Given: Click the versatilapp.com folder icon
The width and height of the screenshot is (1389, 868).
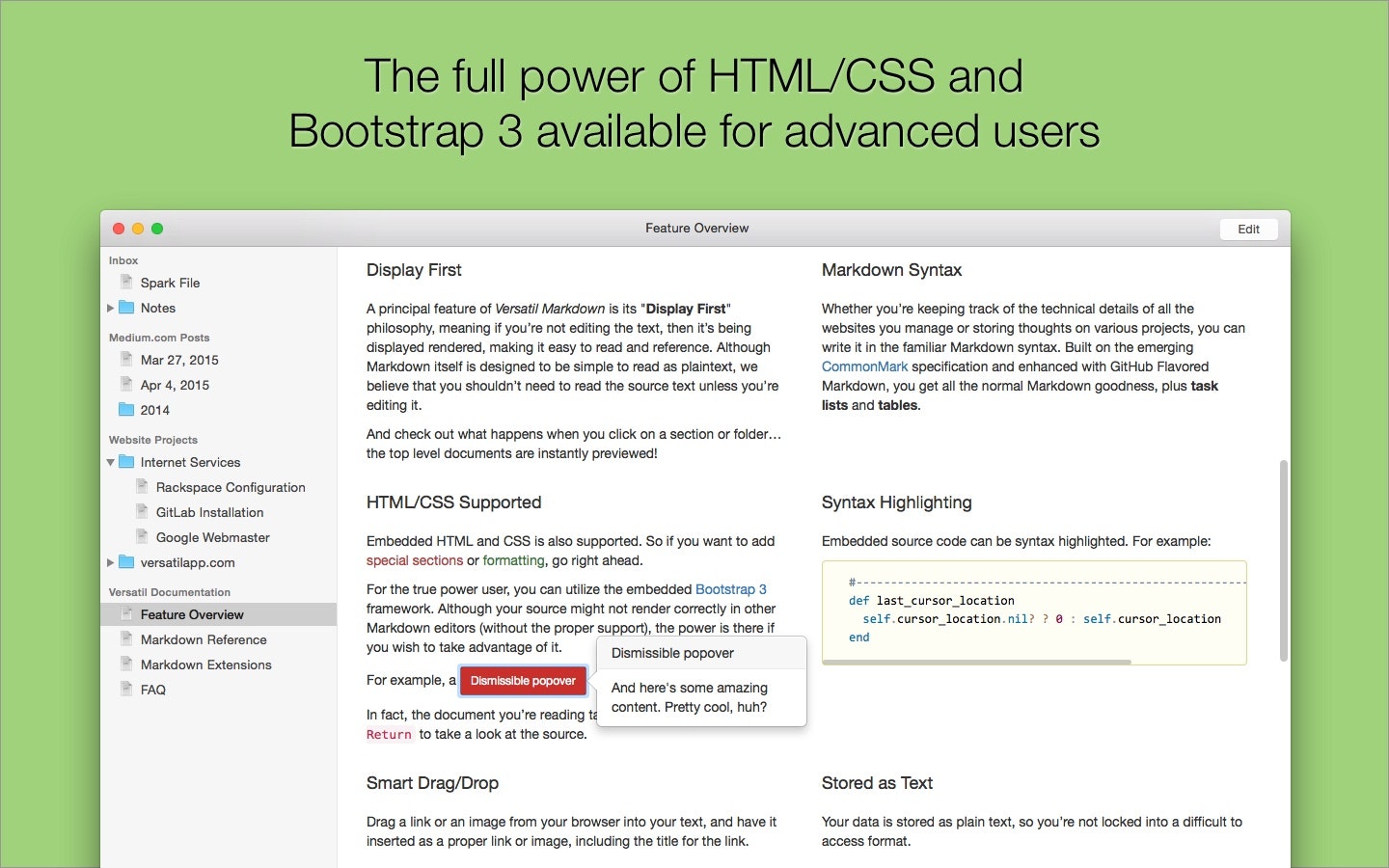Looking at the screenshot, I should (x=126, y=562).
